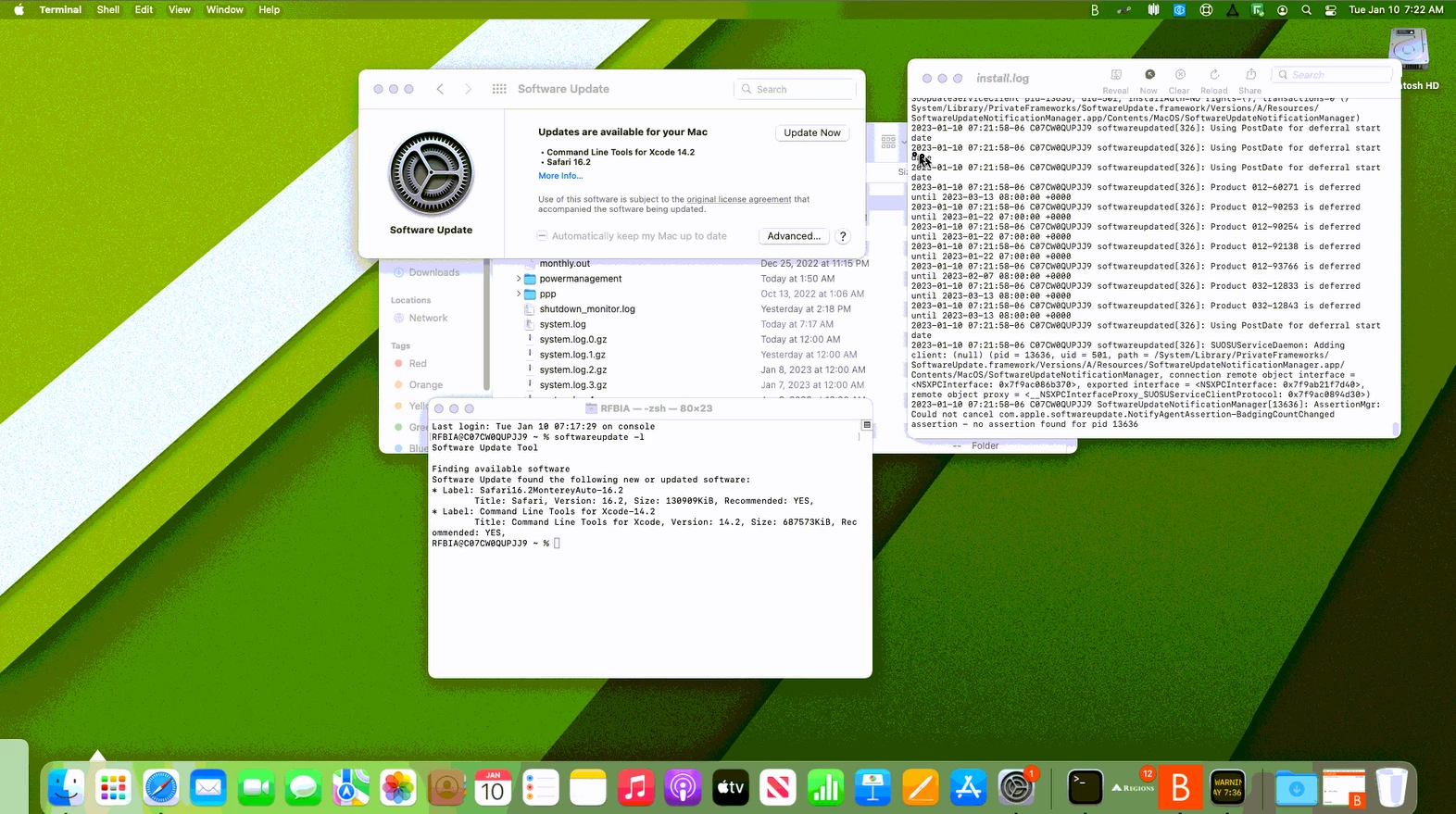The height and width of the screenshot is (814, 1456).
Task: Expand the powermanagement folder
Action: tap(519, 279)
